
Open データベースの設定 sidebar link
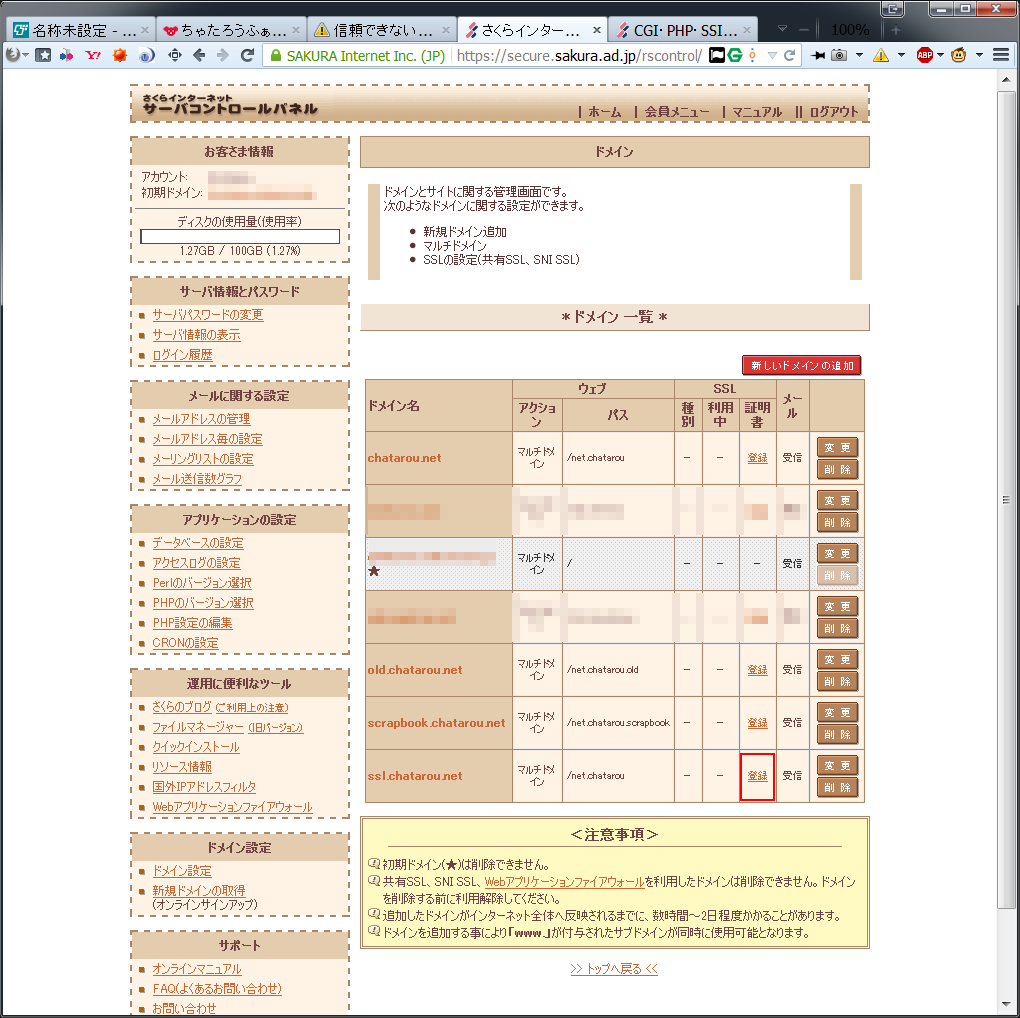pyautogui.click(x=198, y=543)
